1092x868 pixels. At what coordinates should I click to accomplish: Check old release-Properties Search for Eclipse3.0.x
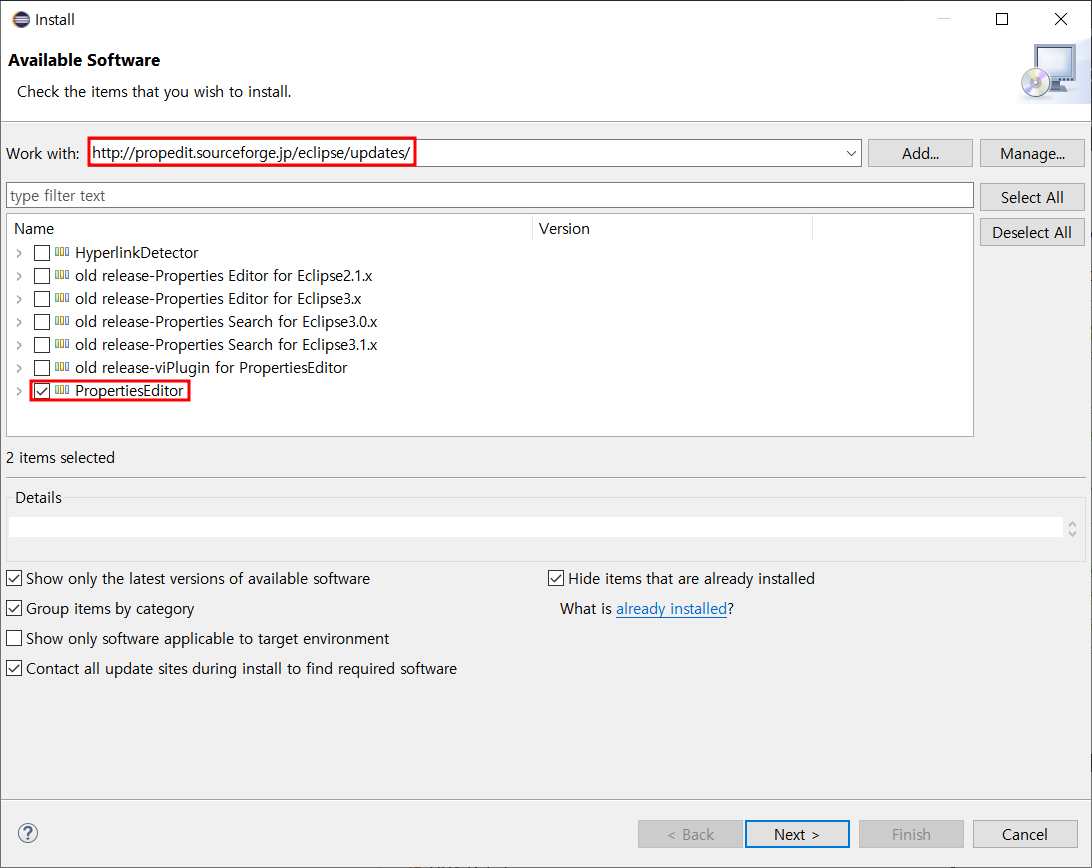(x=42, y=322)
